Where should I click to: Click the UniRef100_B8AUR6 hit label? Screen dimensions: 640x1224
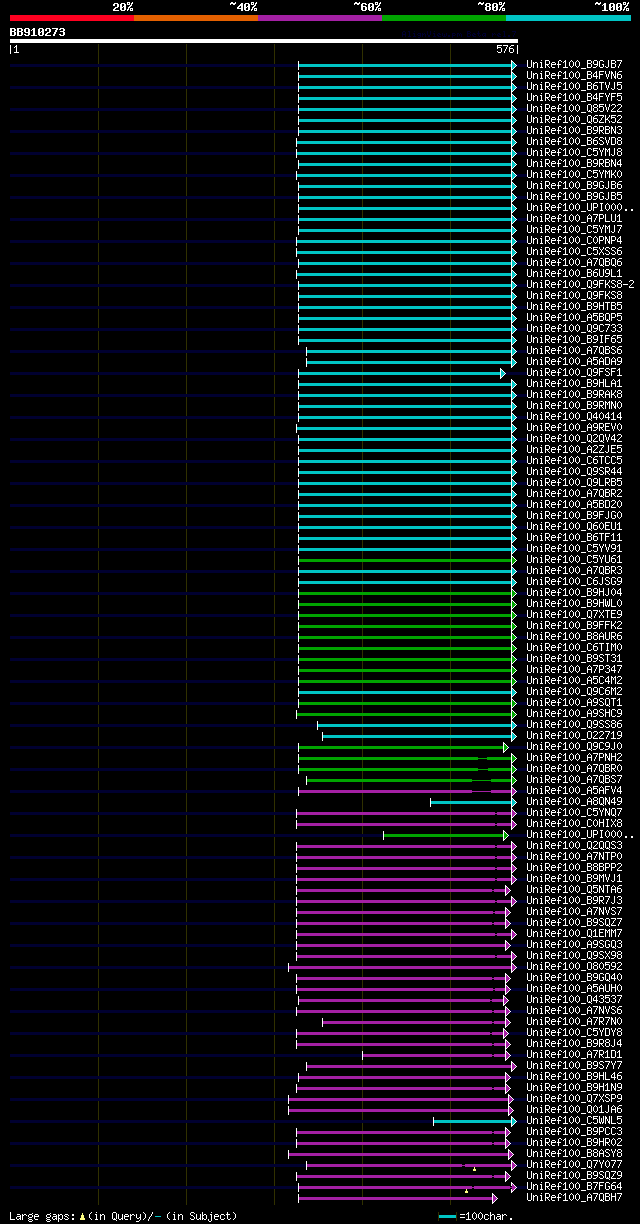pos(574,636)
